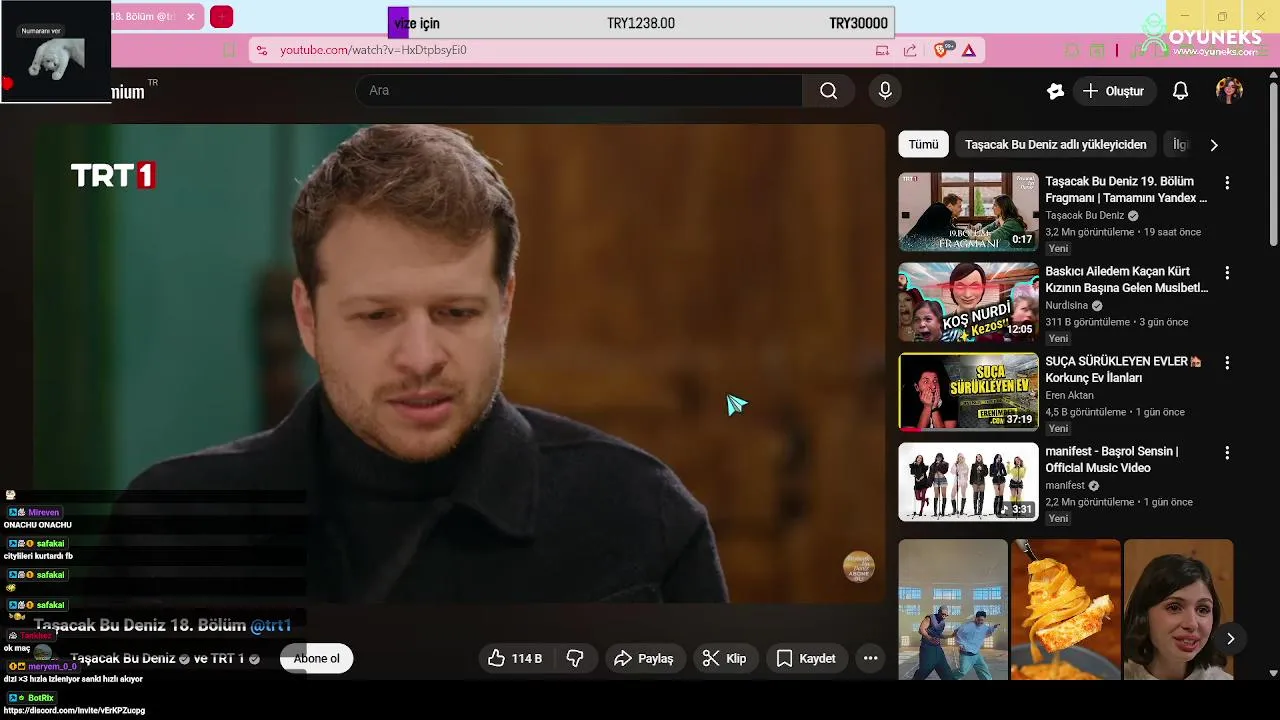Click the cast icon in address bar
This screenshot has height=720, width=1280.
[x=882, y=50]
